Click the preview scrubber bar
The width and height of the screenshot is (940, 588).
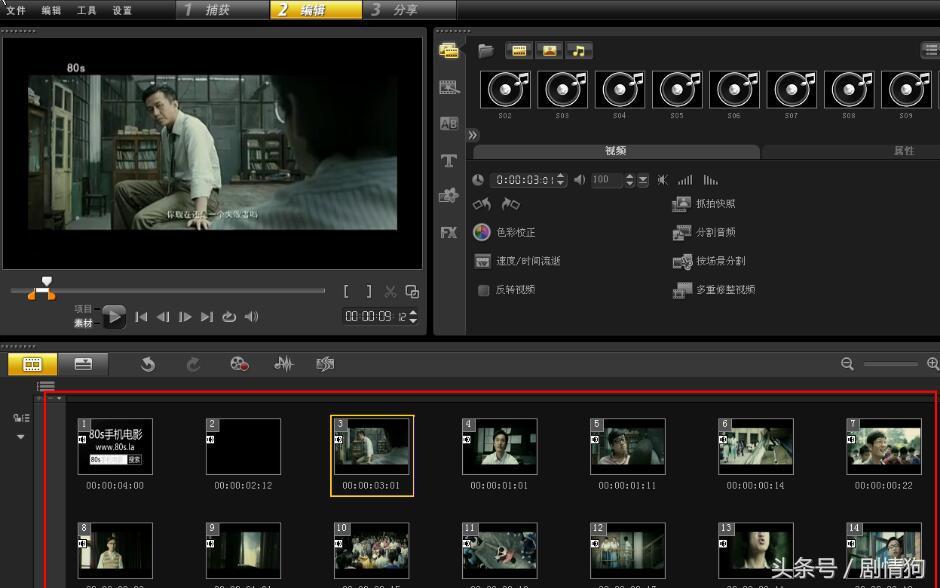(x=168, y=291)
